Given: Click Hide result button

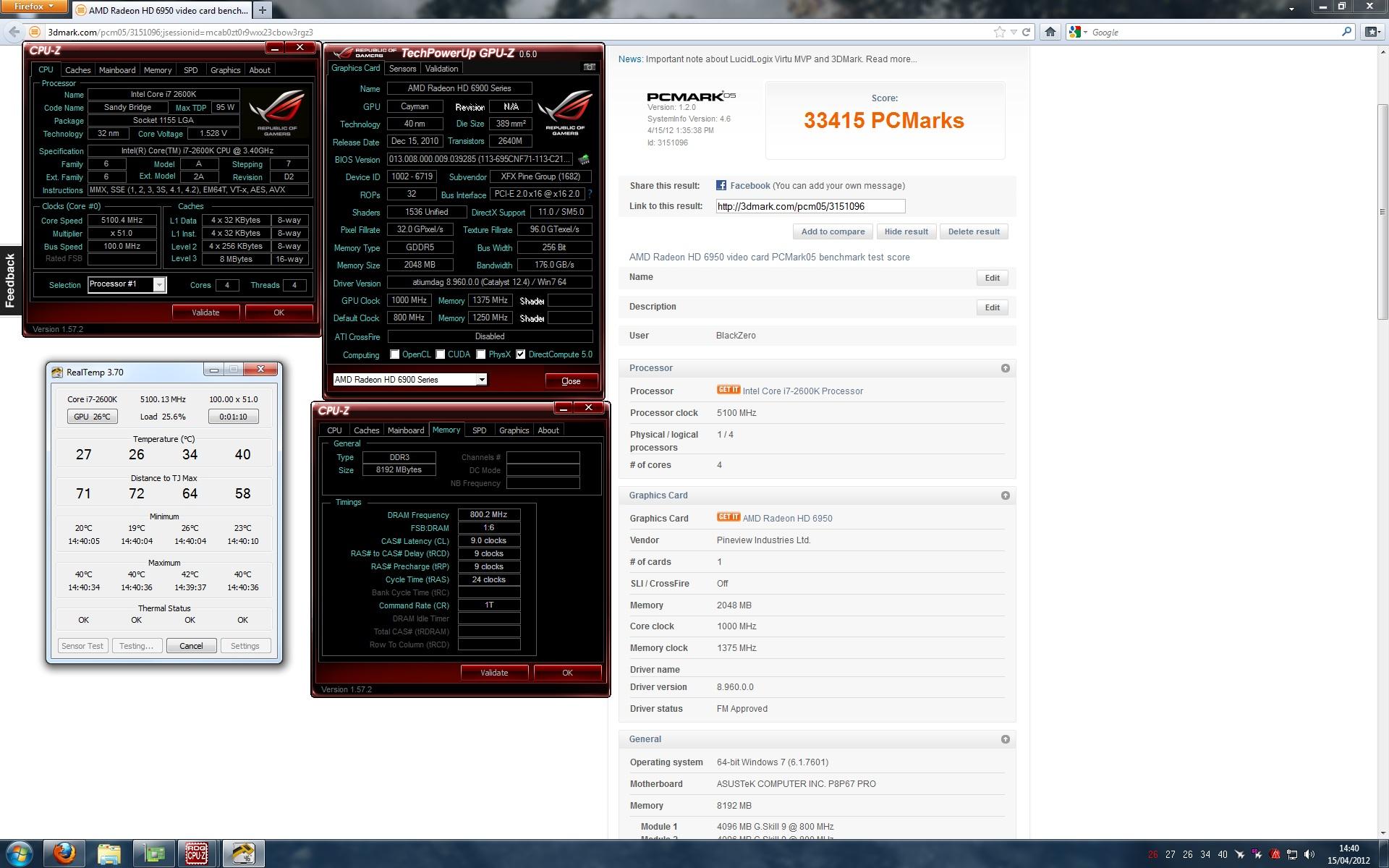Looking at the screenshot, I should [x=906, y=231].
